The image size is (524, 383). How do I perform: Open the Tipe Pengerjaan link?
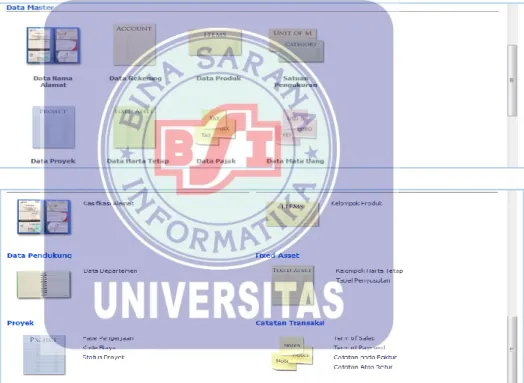pos(108,338)
